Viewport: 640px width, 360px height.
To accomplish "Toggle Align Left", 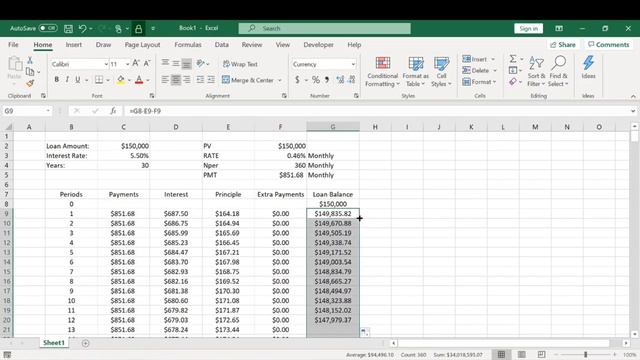I will (x=165, y=80).
